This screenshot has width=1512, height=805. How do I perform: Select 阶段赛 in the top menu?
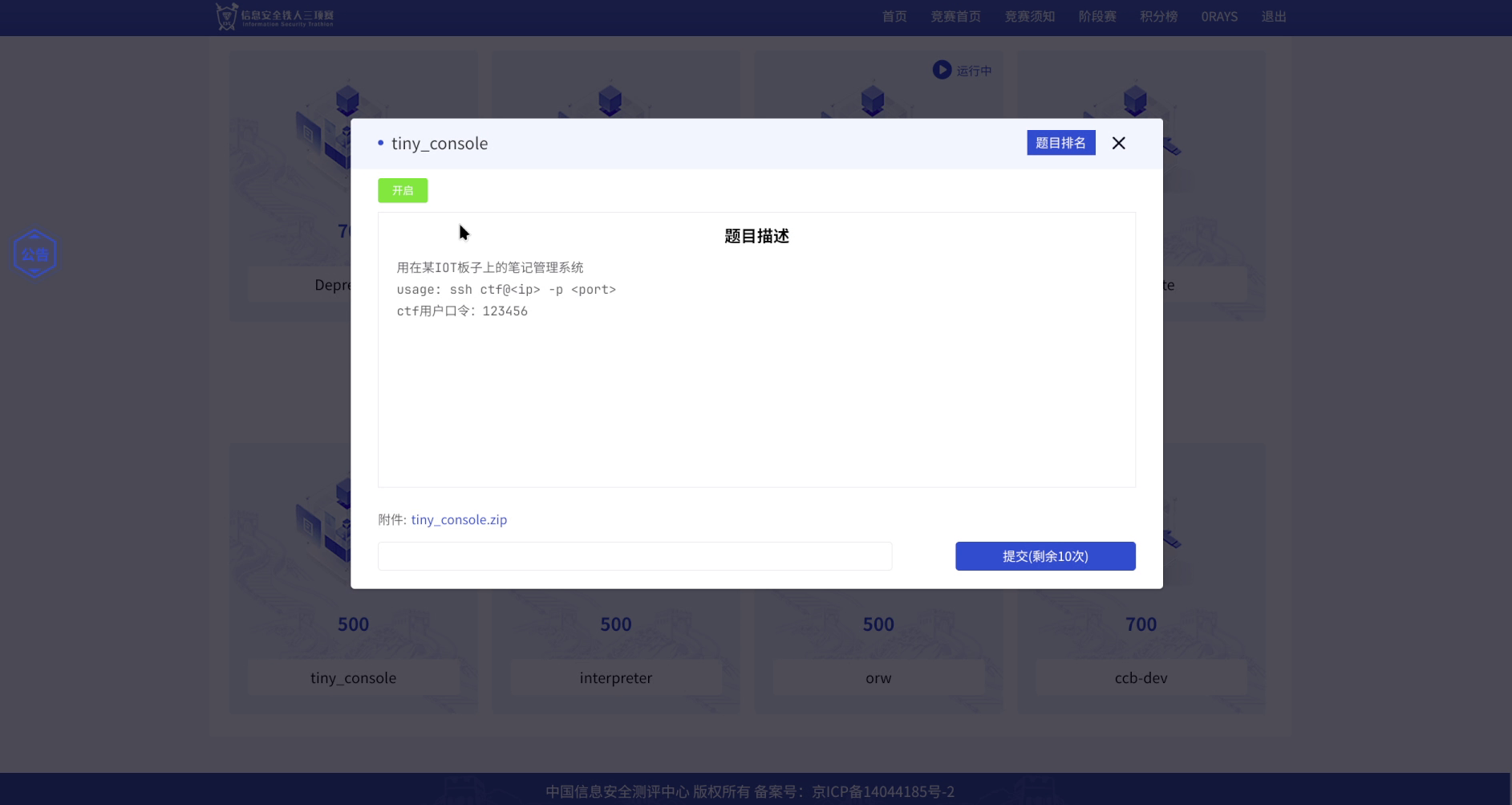(1097, 17)
